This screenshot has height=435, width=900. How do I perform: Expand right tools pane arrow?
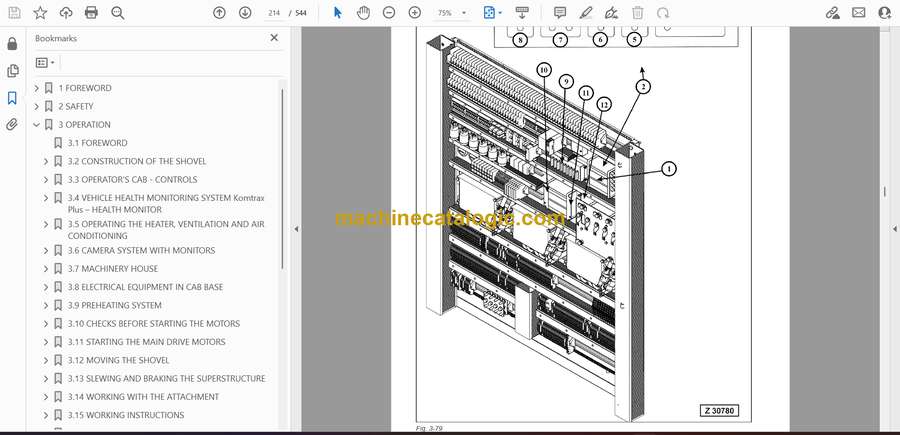pyautogui.click(x=894, y=229)
